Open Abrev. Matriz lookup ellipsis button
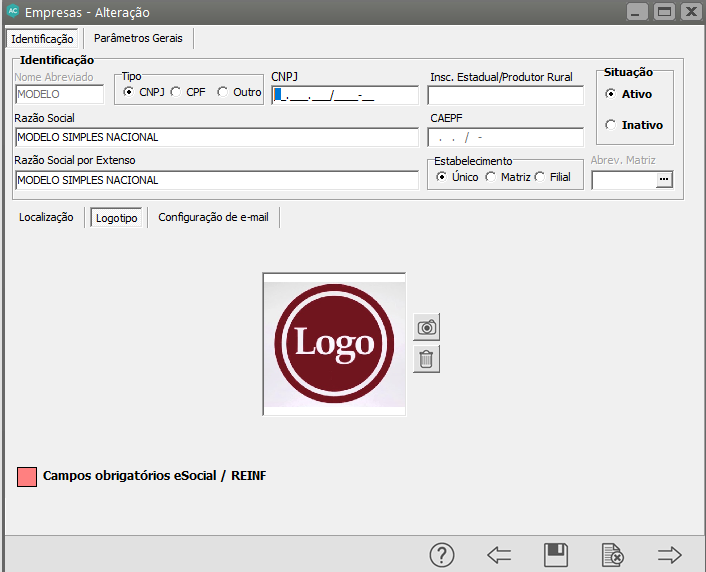Viewport: 706px width, 572px height. coord(664,180)
